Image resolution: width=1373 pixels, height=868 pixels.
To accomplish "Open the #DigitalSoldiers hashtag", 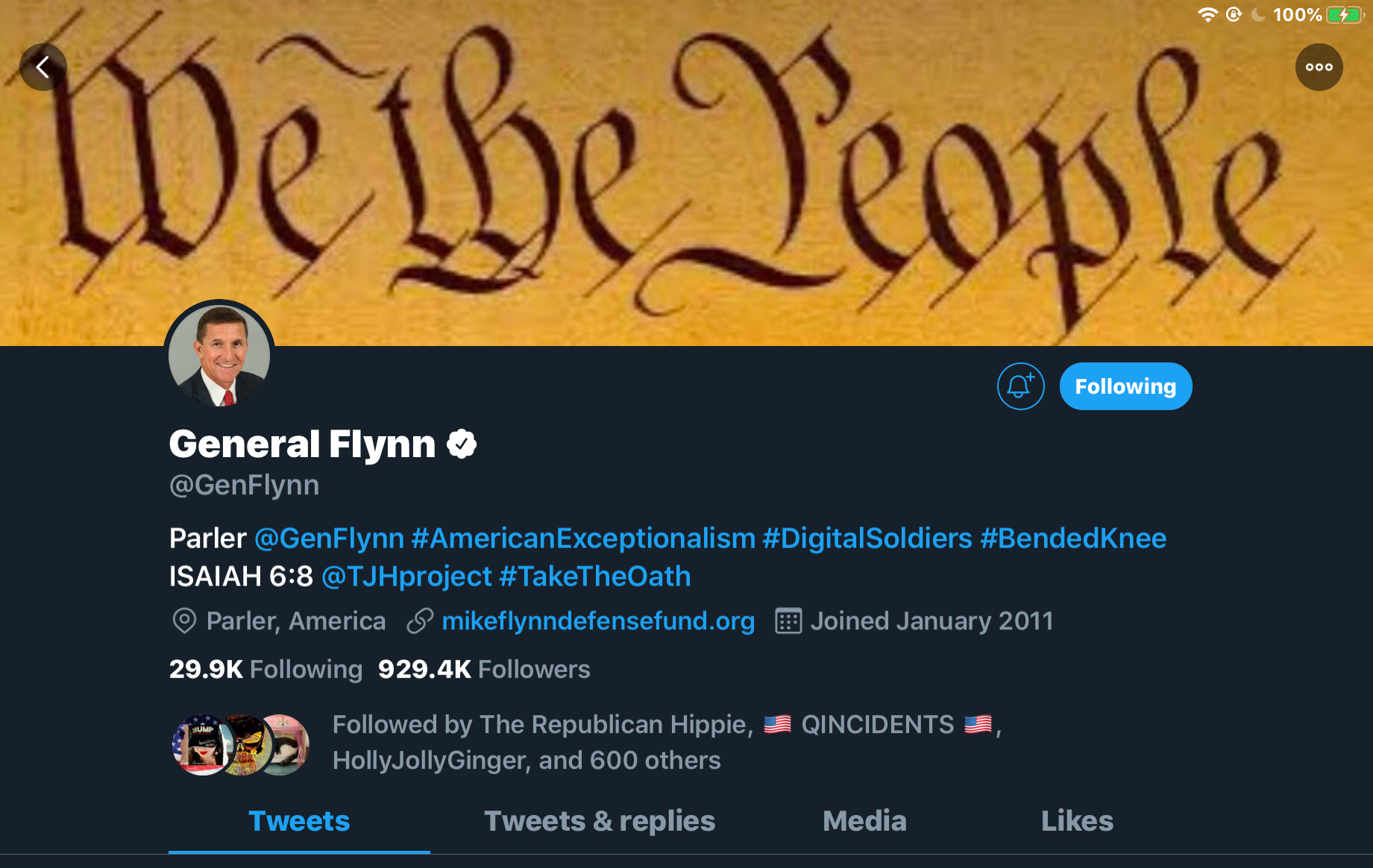I will coord(867,538).
